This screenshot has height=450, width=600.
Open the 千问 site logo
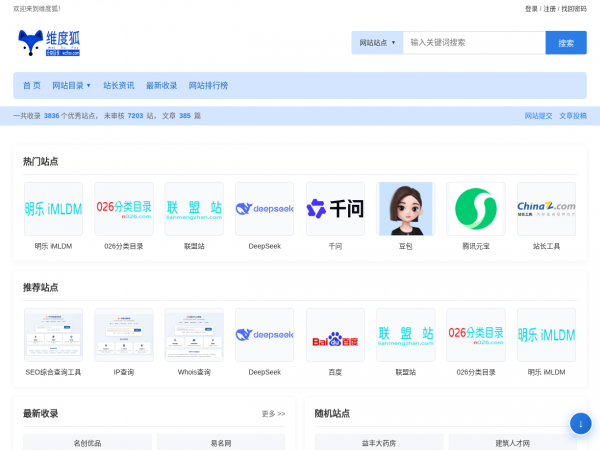coord(335,209)
